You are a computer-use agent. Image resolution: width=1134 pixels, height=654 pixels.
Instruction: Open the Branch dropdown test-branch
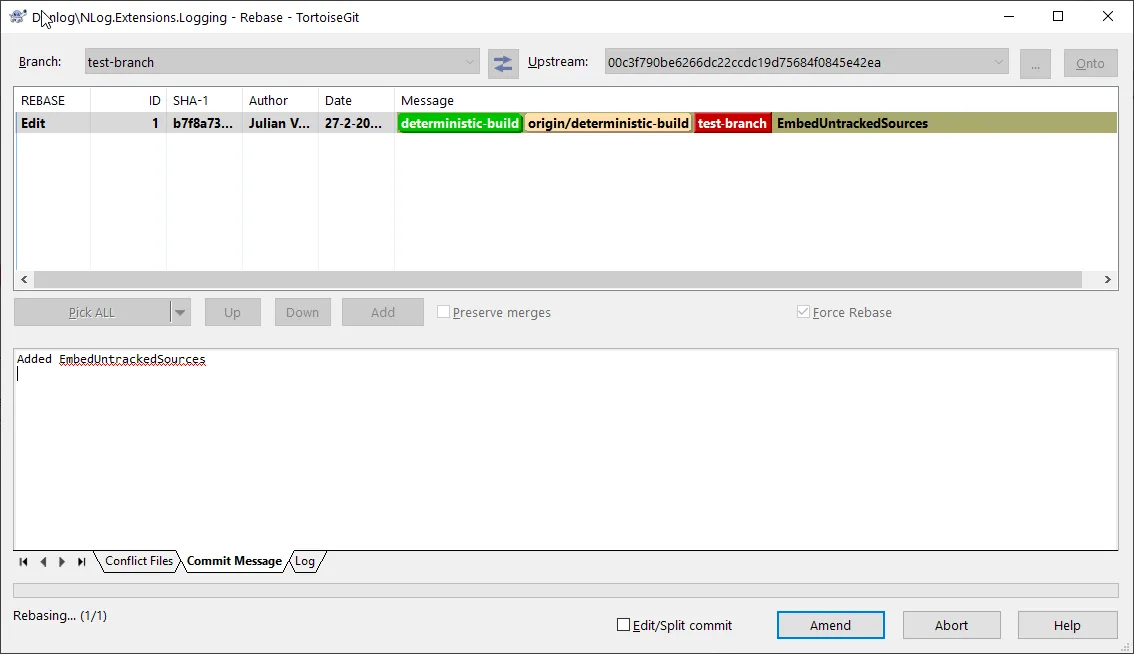point(282,62)
